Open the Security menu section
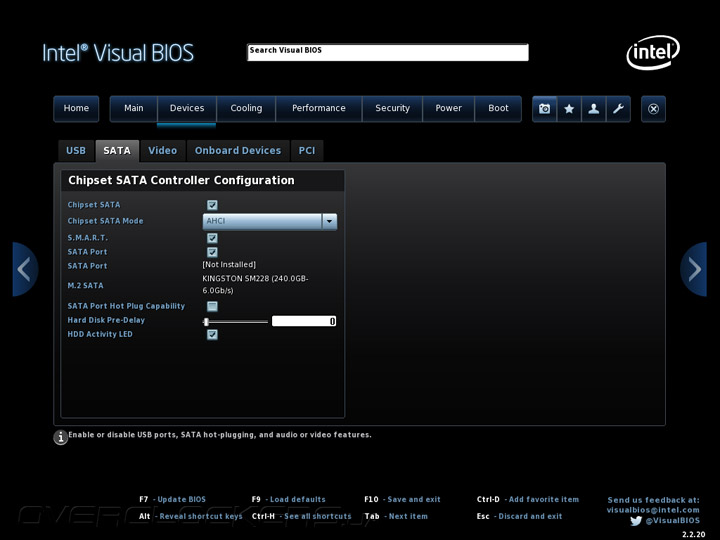This screenshot has height=540, width=720. click(x=393, y=109)
